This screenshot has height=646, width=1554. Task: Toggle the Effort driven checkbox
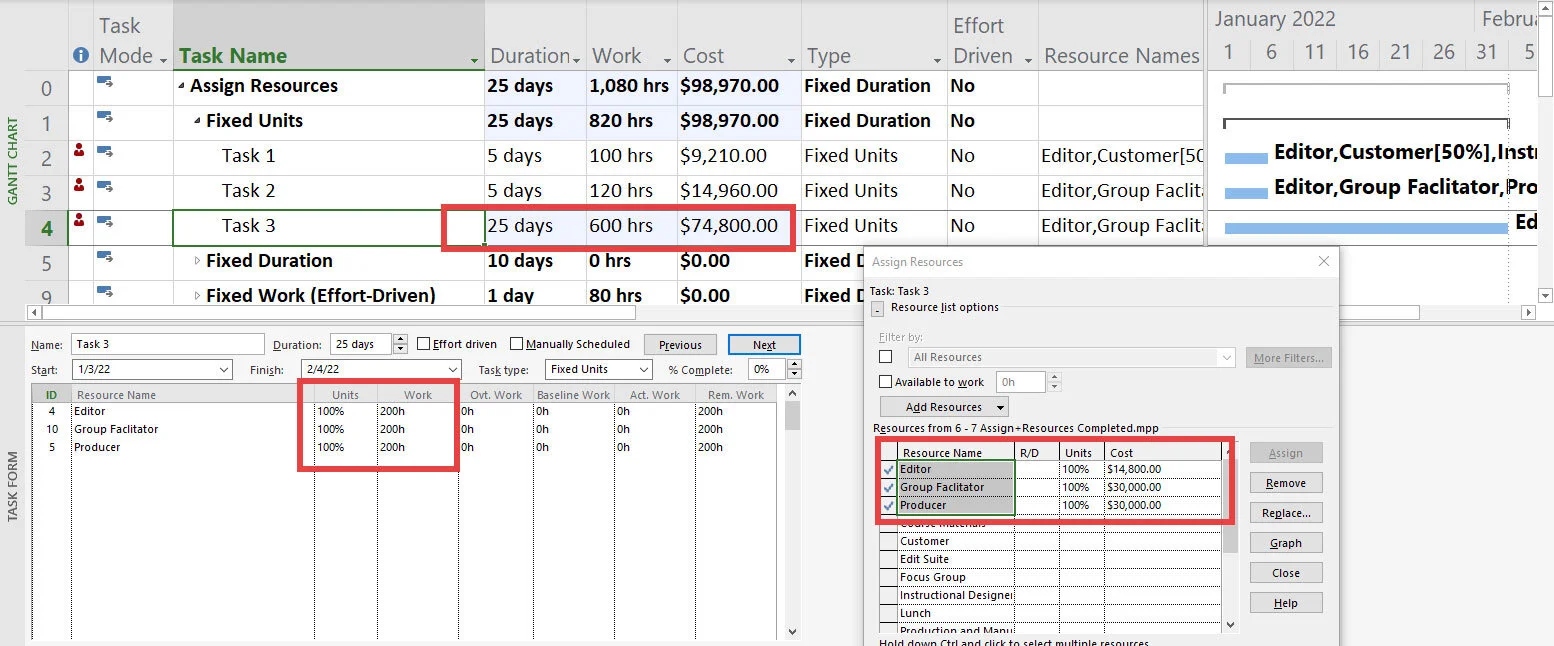coord(423,344)
